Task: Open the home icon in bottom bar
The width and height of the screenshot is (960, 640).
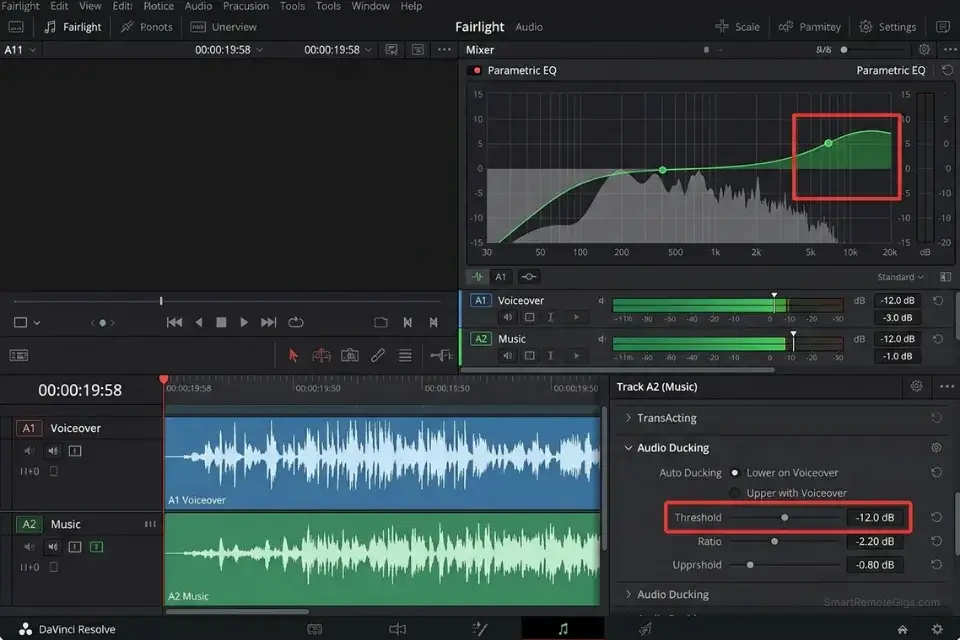Action: point(902,630)
